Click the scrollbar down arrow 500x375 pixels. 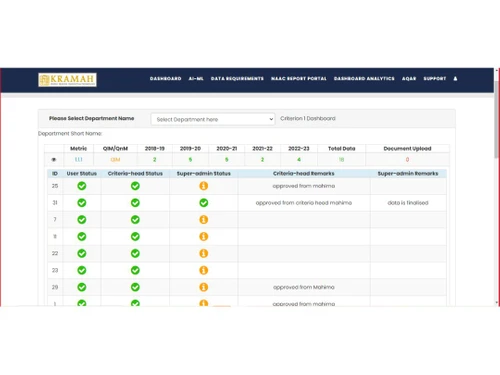click(497, 303)
